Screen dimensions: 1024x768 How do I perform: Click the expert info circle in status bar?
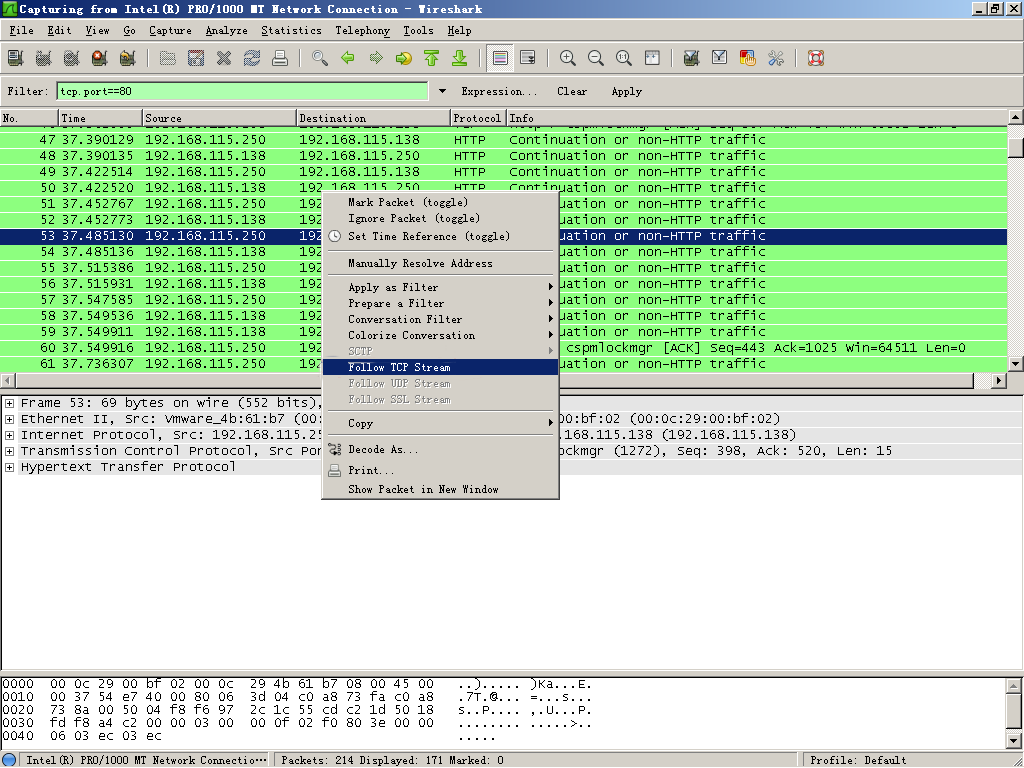(10, 760)
